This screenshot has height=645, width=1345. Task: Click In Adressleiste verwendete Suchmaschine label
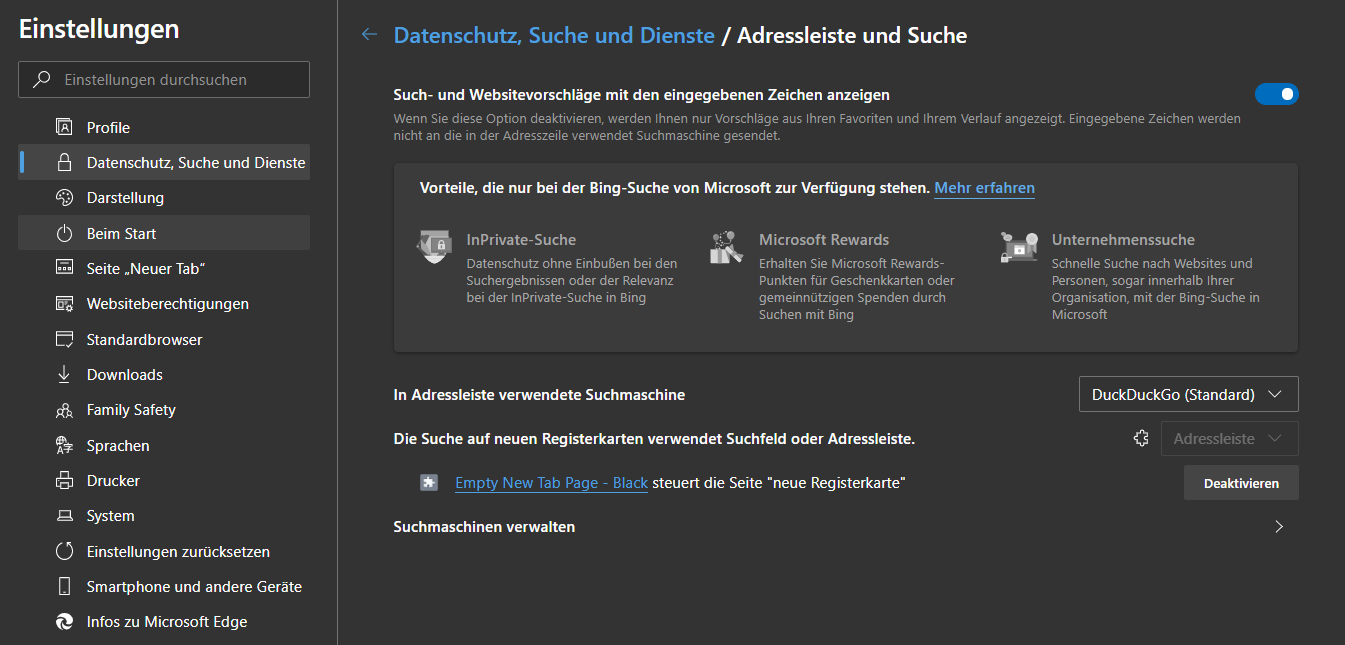tap(539, 395)
